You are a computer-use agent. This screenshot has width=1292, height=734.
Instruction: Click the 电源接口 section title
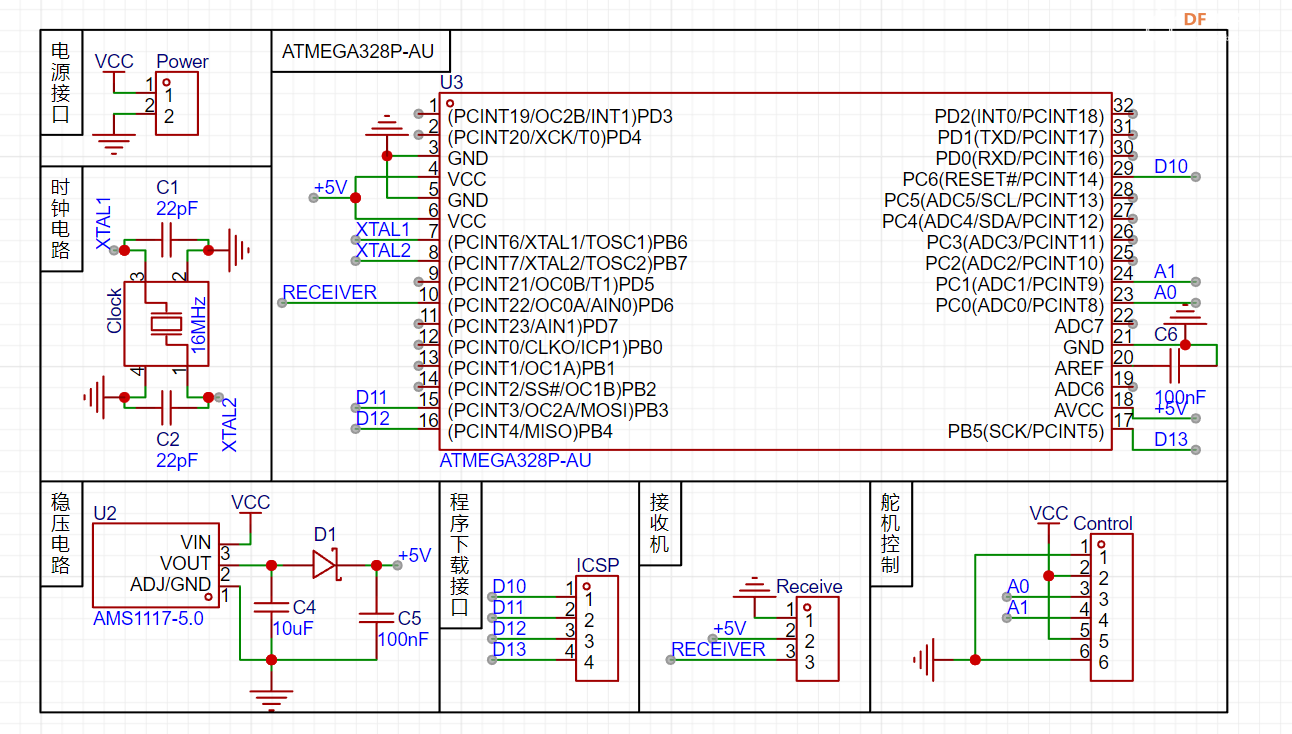61,83
